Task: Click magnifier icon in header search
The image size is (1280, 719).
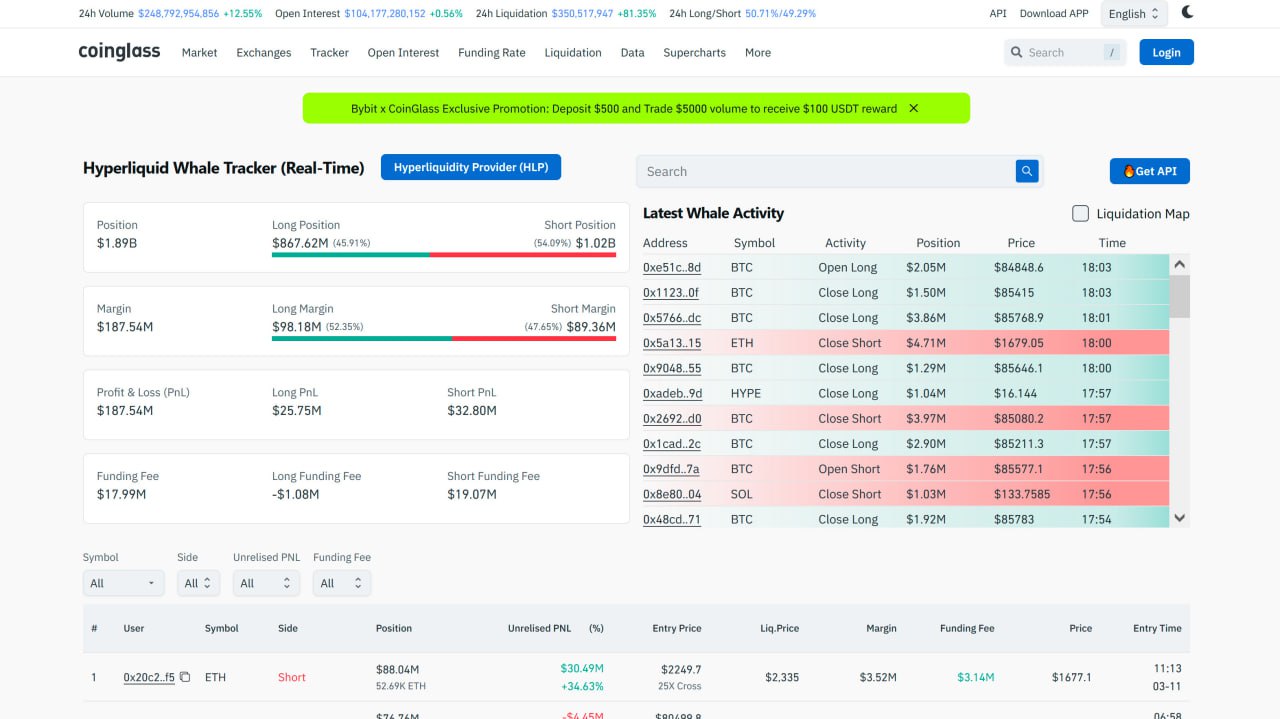Action: tap(1017, 52)
